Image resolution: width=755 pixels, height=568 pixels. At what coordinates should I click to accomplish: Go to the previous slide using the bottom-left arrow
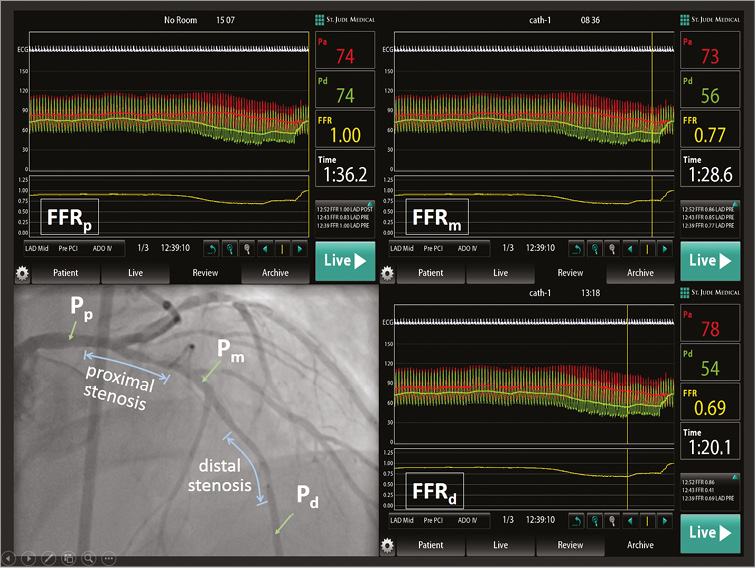coord(8,557)
